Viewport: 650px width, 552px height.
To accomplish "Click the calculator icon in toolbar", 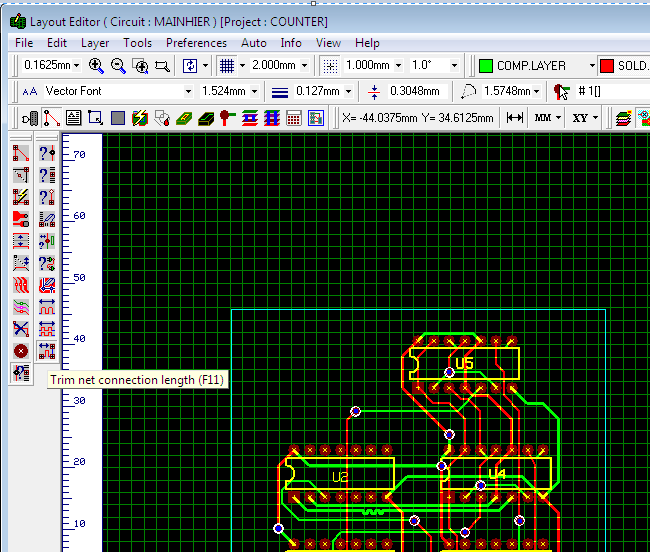I will point(293,119).
